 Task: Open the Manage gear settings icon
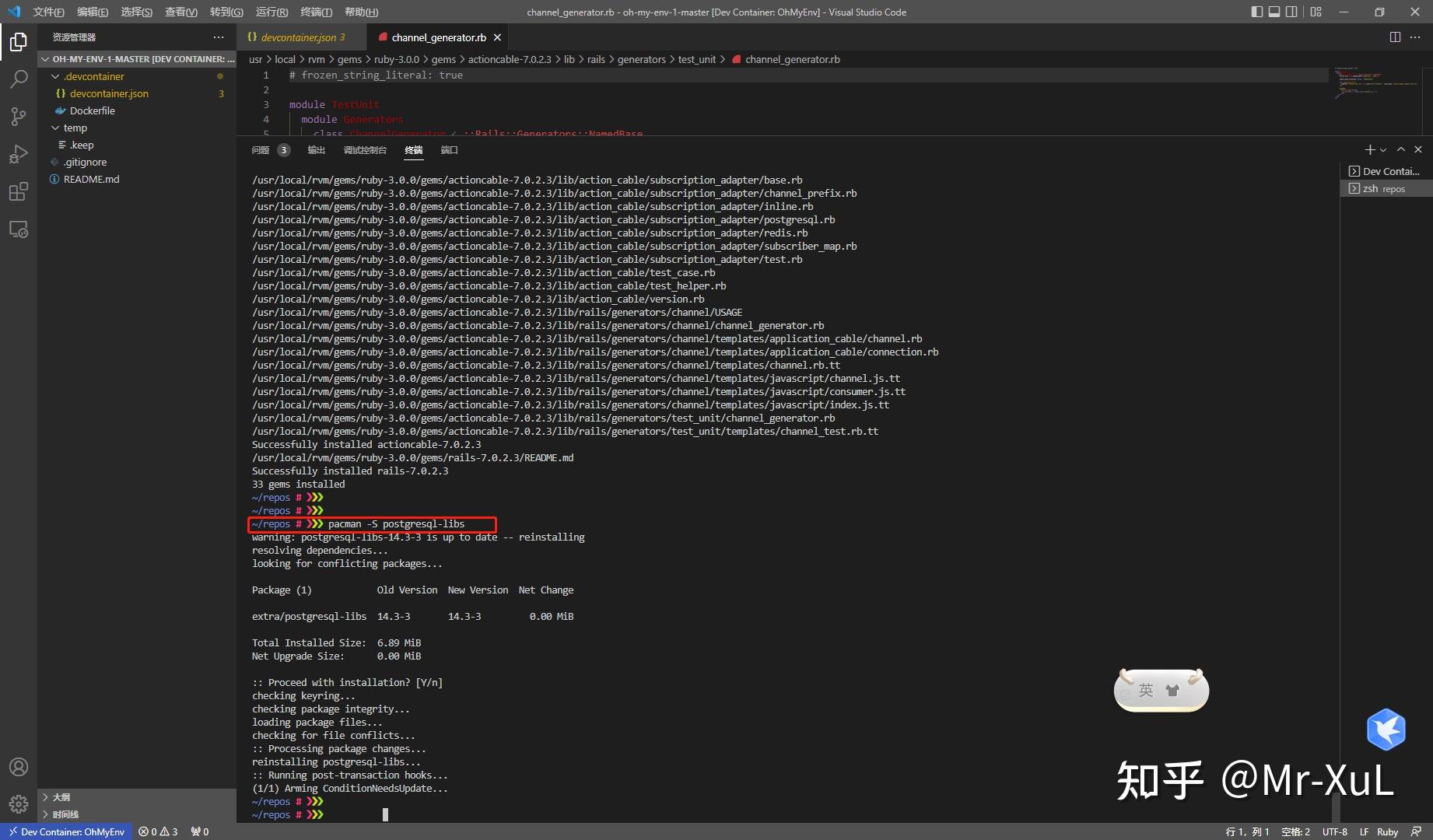point(19,804)
